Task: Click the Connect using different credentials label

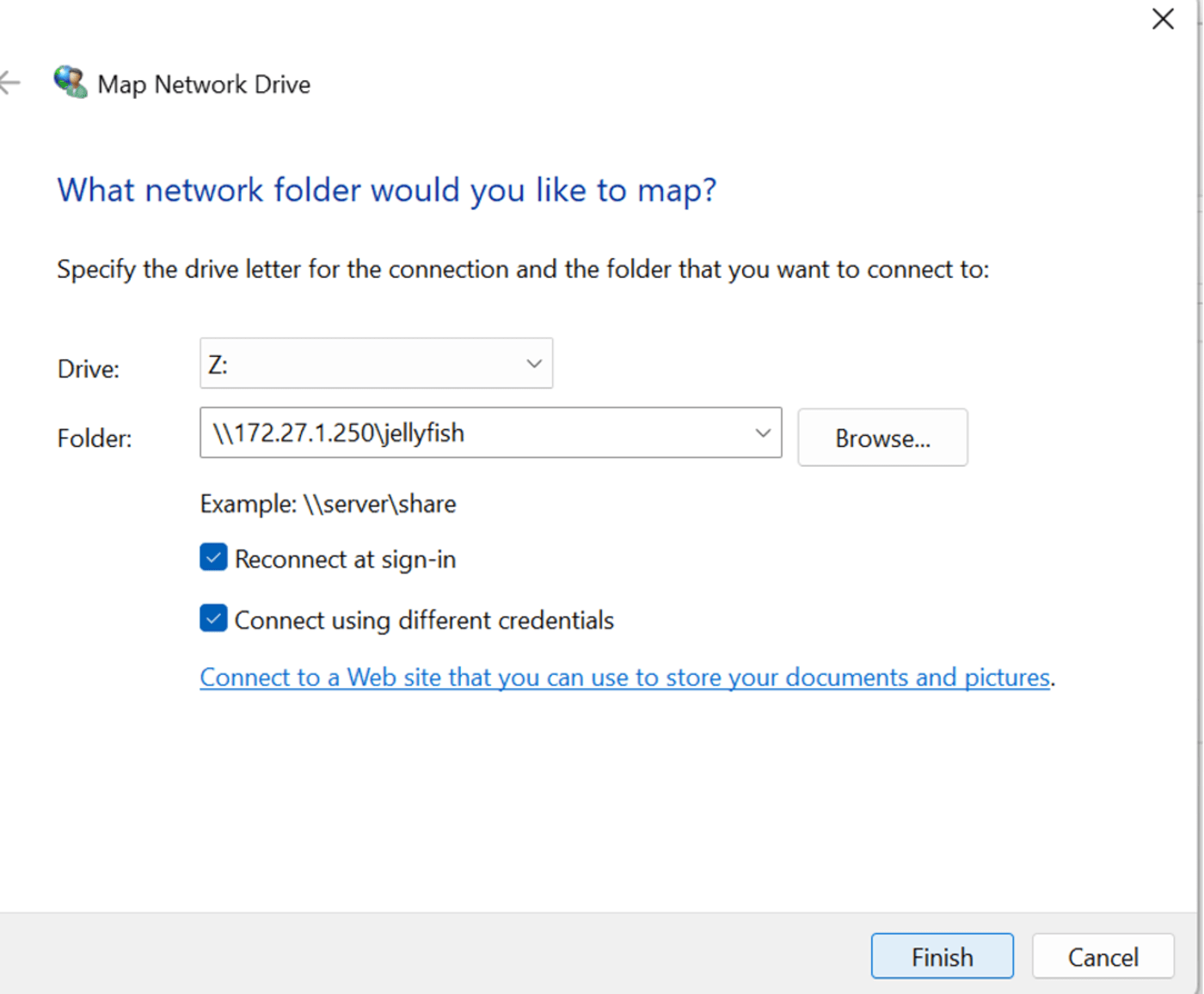Action: pyautogui.click(x=424, y=621)
